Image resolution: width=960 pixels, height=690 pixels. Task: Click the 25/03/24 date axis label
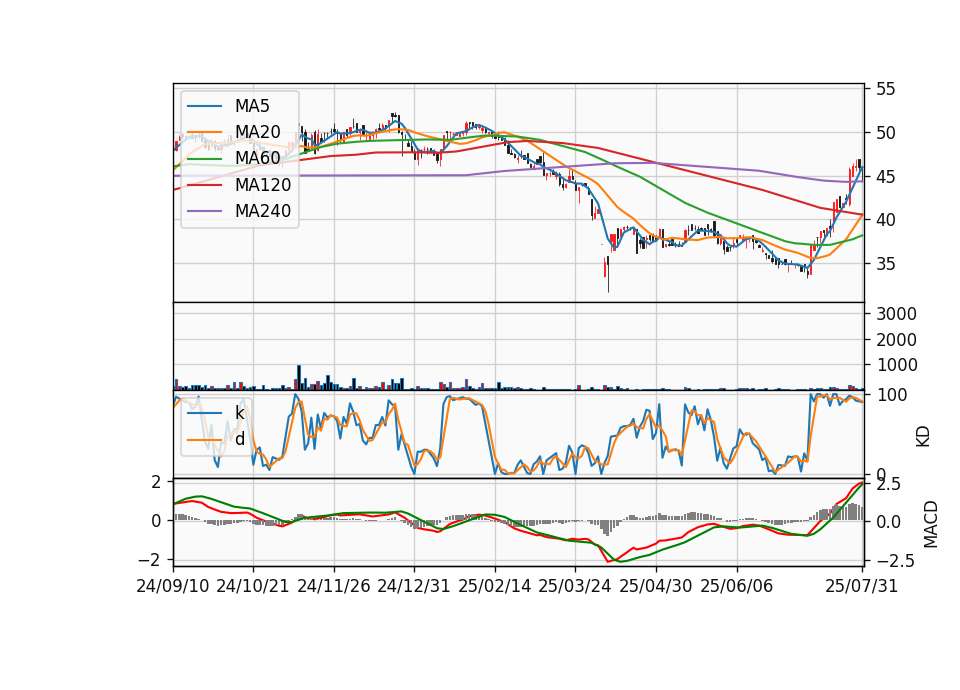coord(575,586)
